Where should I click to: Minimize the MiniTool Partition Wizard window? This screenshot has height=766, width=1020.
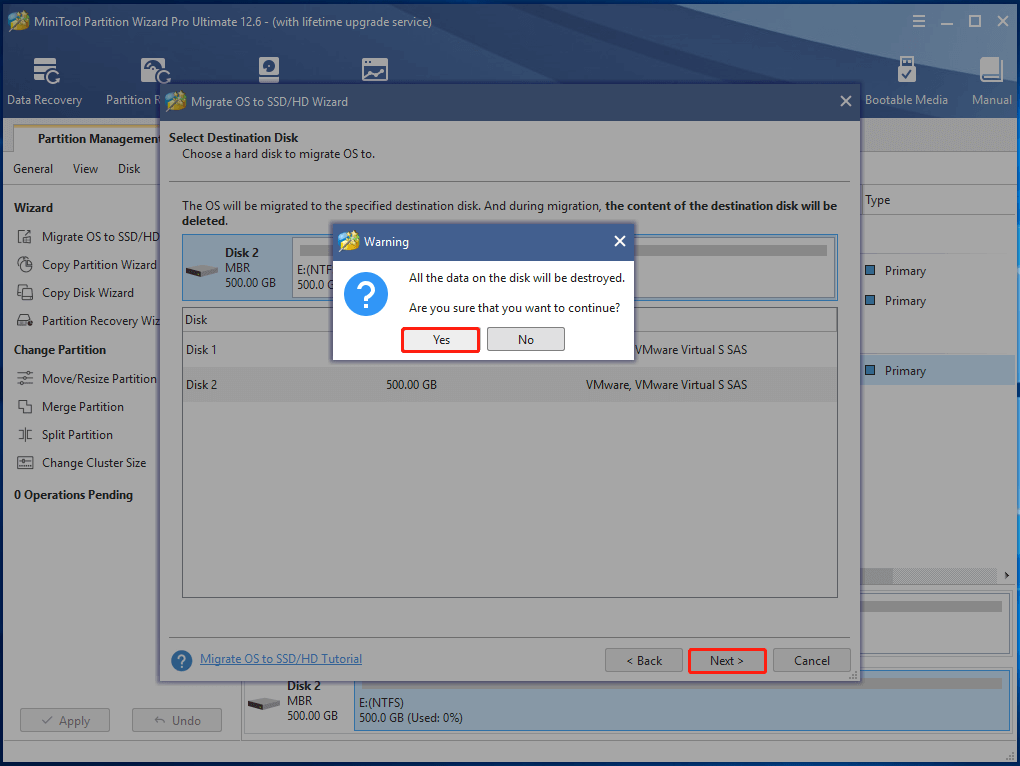click(946, 21)
